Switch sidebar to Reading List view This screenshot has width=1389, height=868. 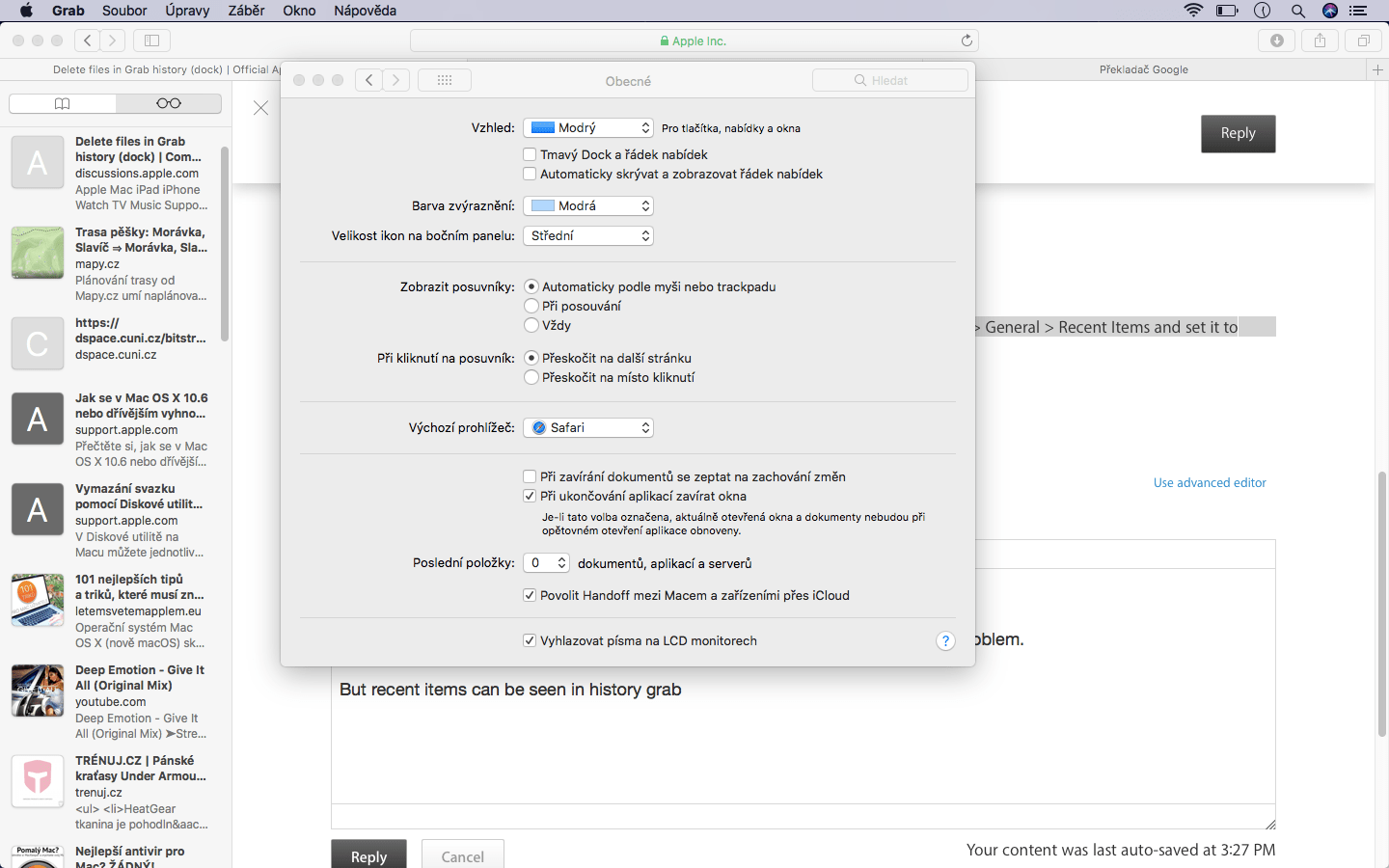[169, 103]
